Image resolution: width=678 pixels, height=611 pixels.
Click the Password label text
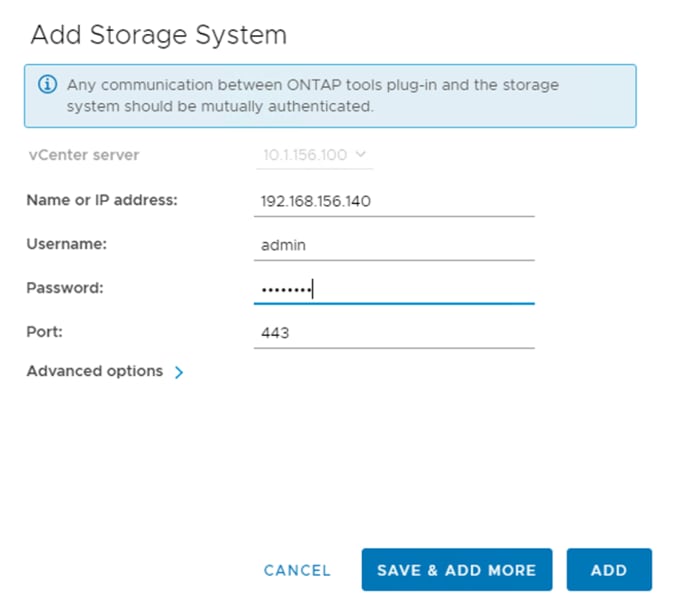pos(64,288)
